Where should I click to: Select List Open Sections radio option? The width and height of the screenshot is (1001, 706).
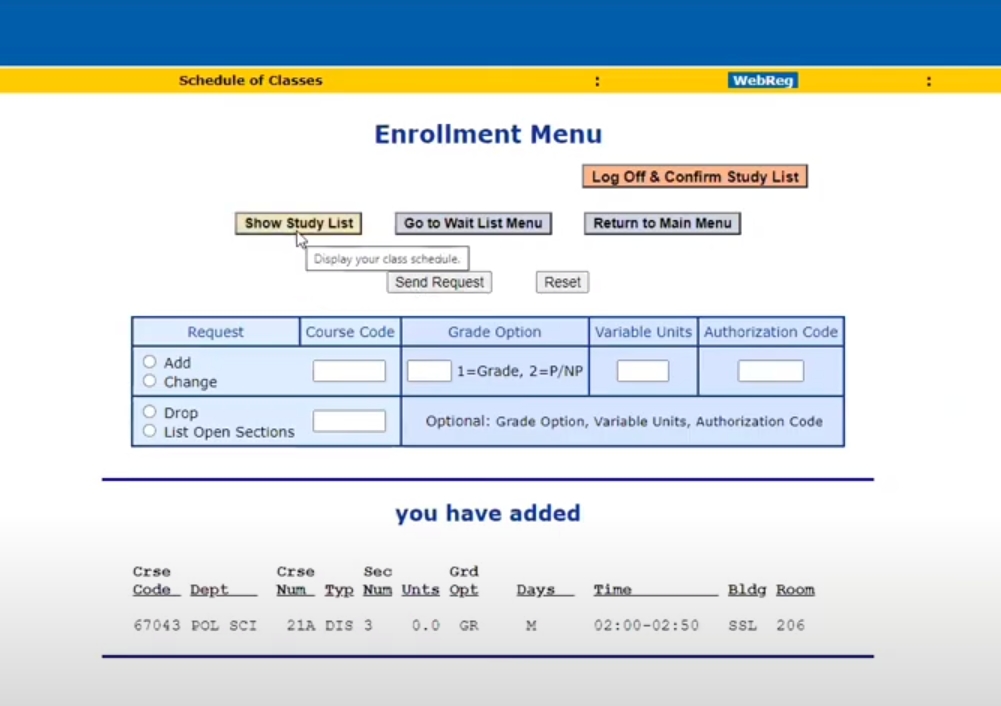[x=149, y=431]
